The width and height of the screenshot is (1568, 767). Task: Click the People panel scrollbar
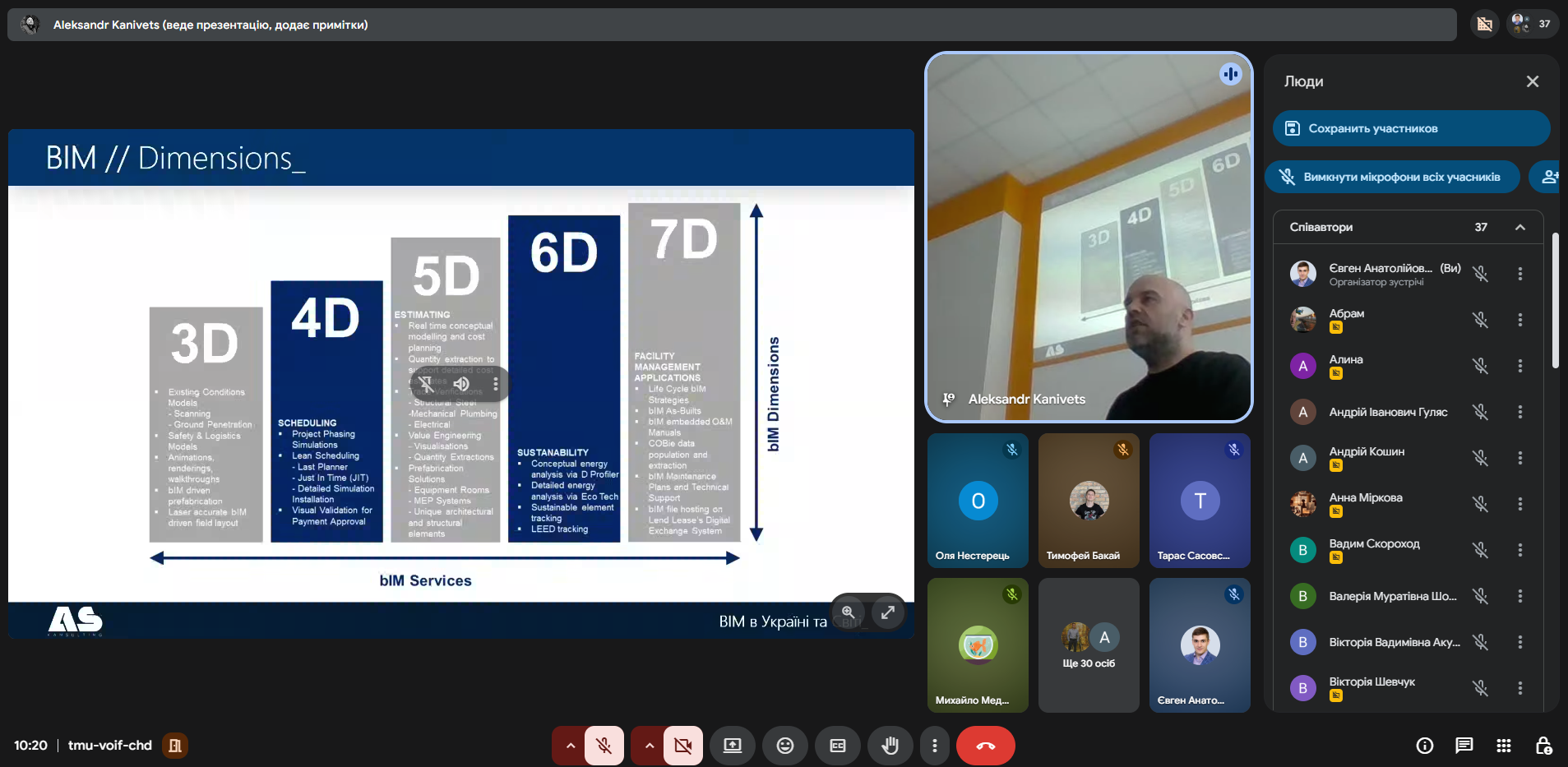tap(1555, 301)
